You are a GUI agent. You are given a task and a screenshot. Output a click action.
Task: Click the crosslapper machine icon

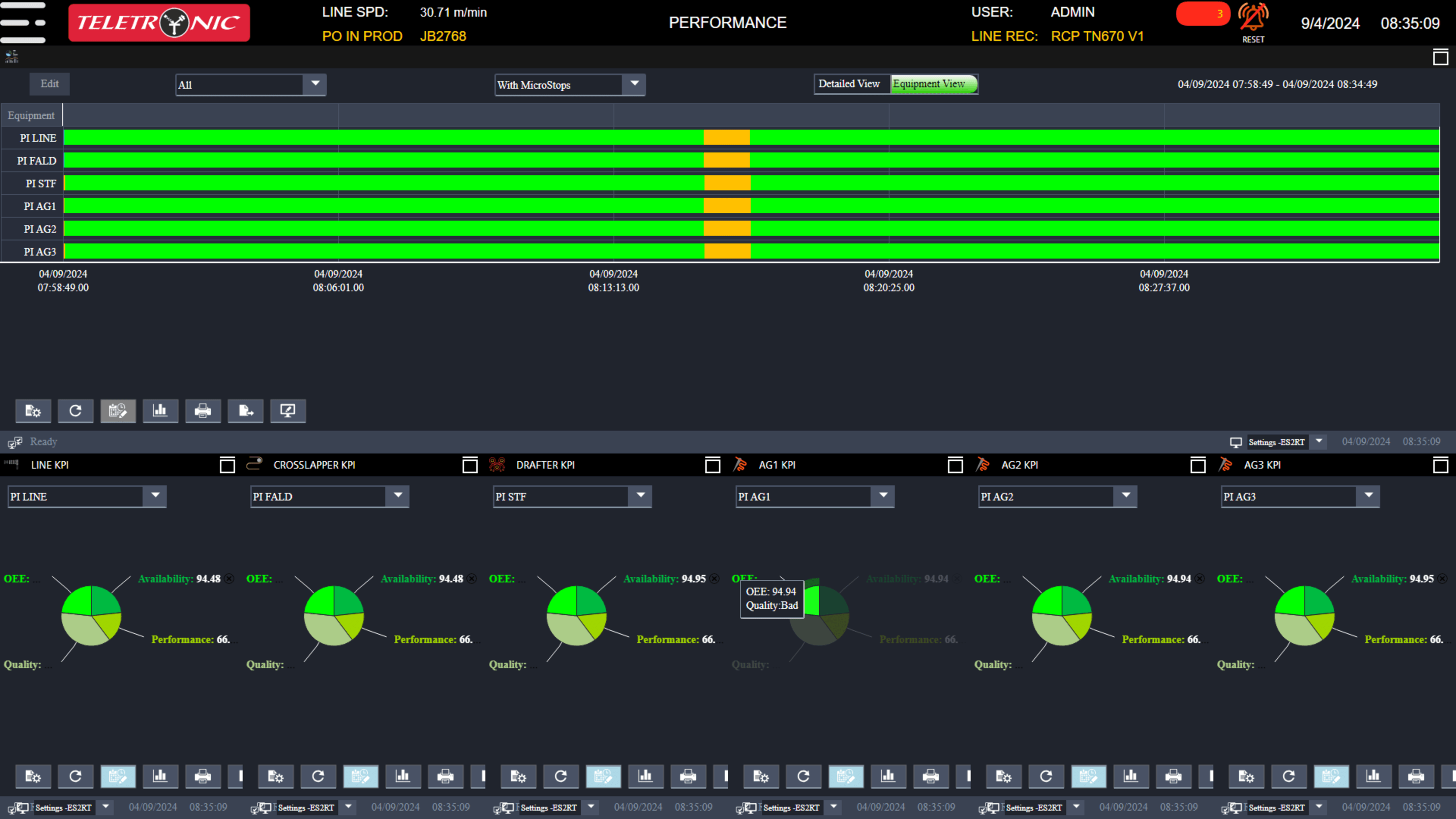tap(254, 464)
